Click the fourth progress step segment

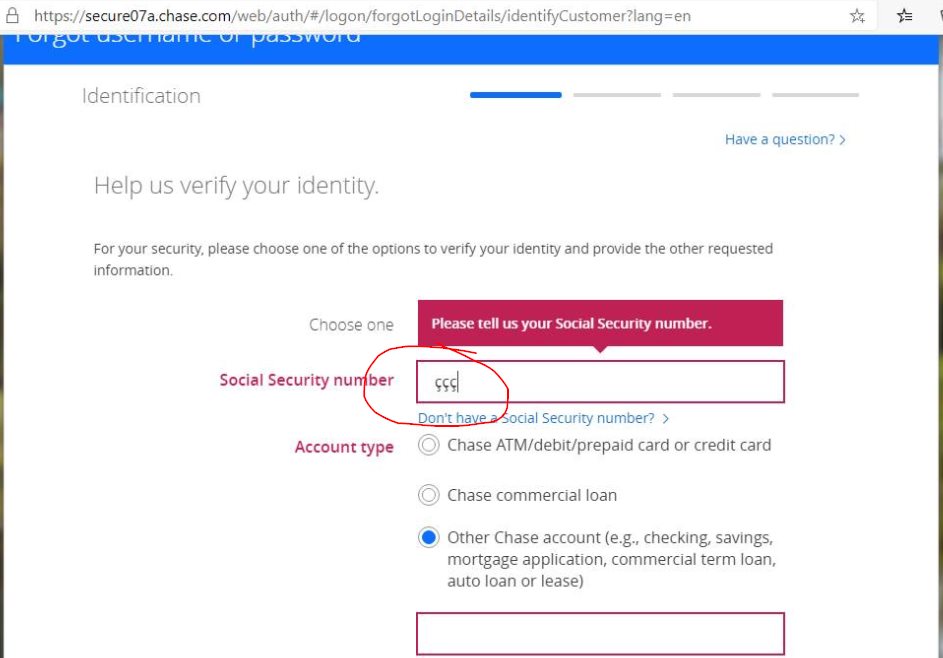tap(815, 94)
